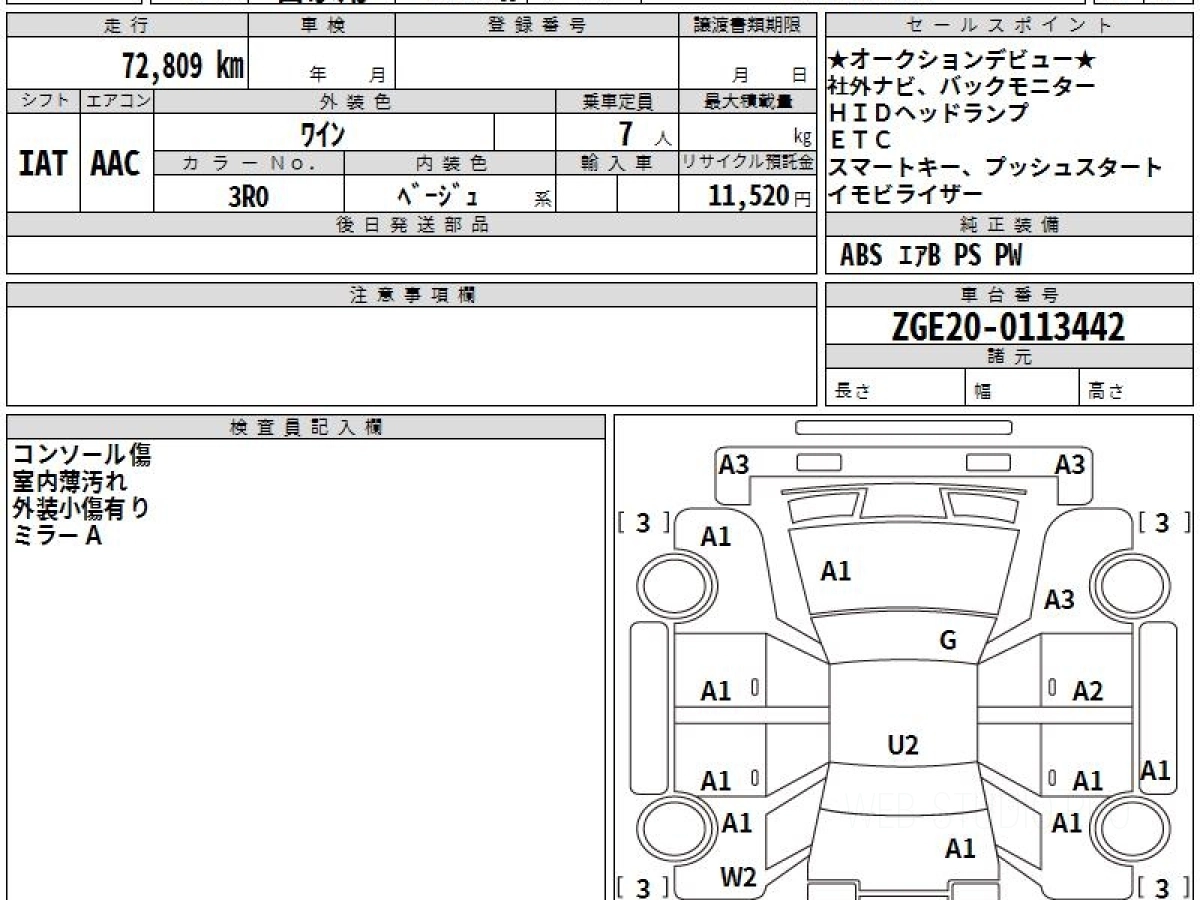Click the 高さ dimension label
Viewport: 1200px width, 900px height.
(x=1107, y=393)
